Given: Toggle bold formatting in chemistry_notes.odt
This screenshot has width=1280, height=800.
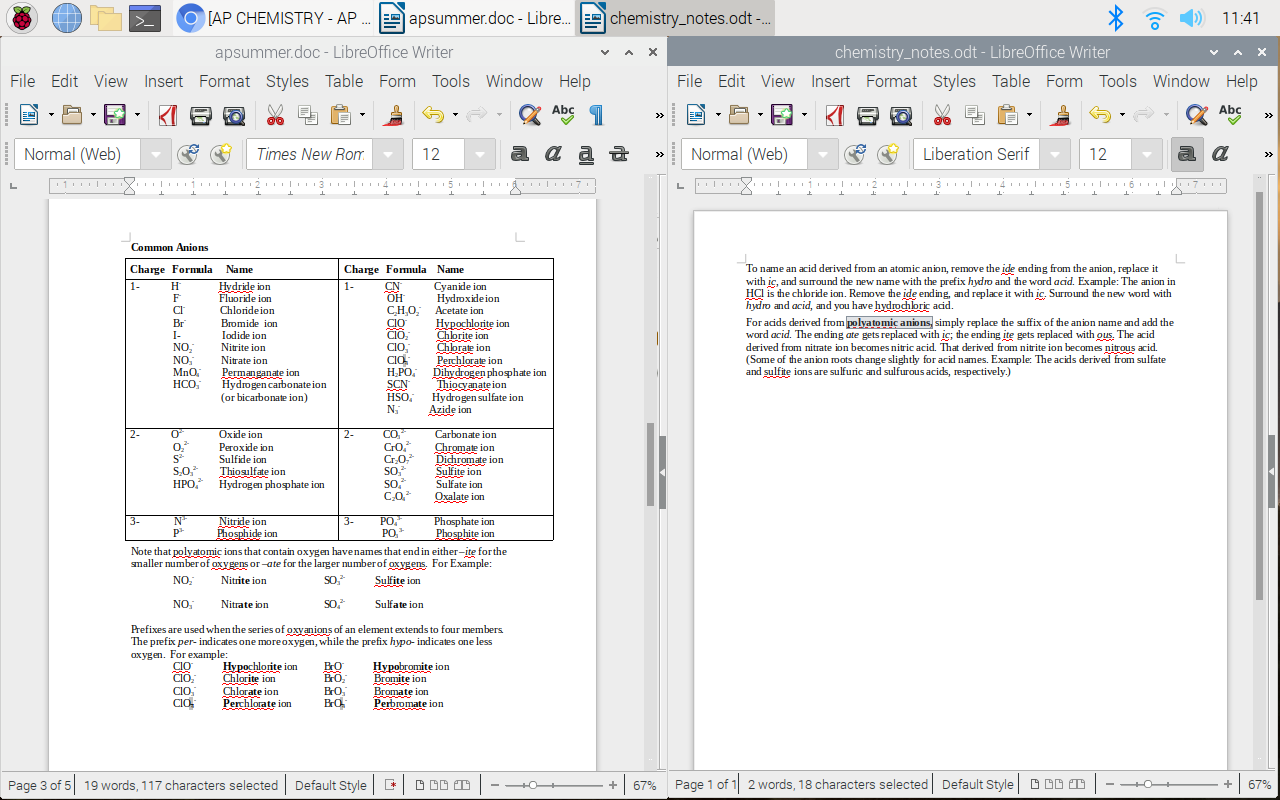Looking at the screenshot, I should point(1185,153).
